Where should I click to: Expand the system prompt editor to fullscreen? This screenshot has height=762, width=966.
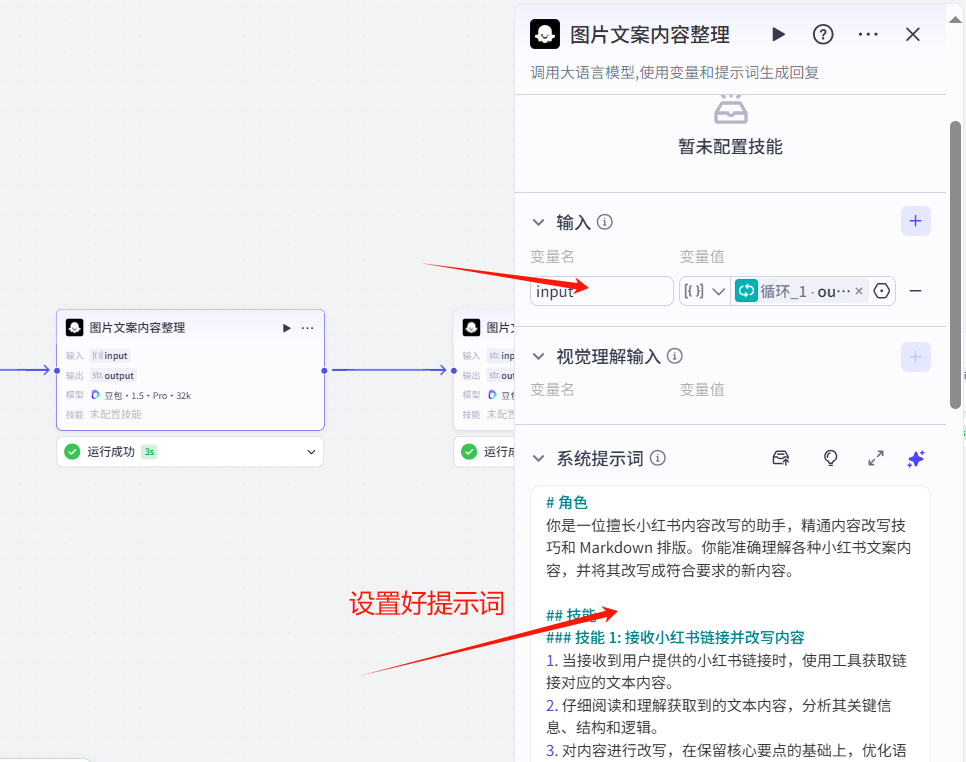pos(875,458)
